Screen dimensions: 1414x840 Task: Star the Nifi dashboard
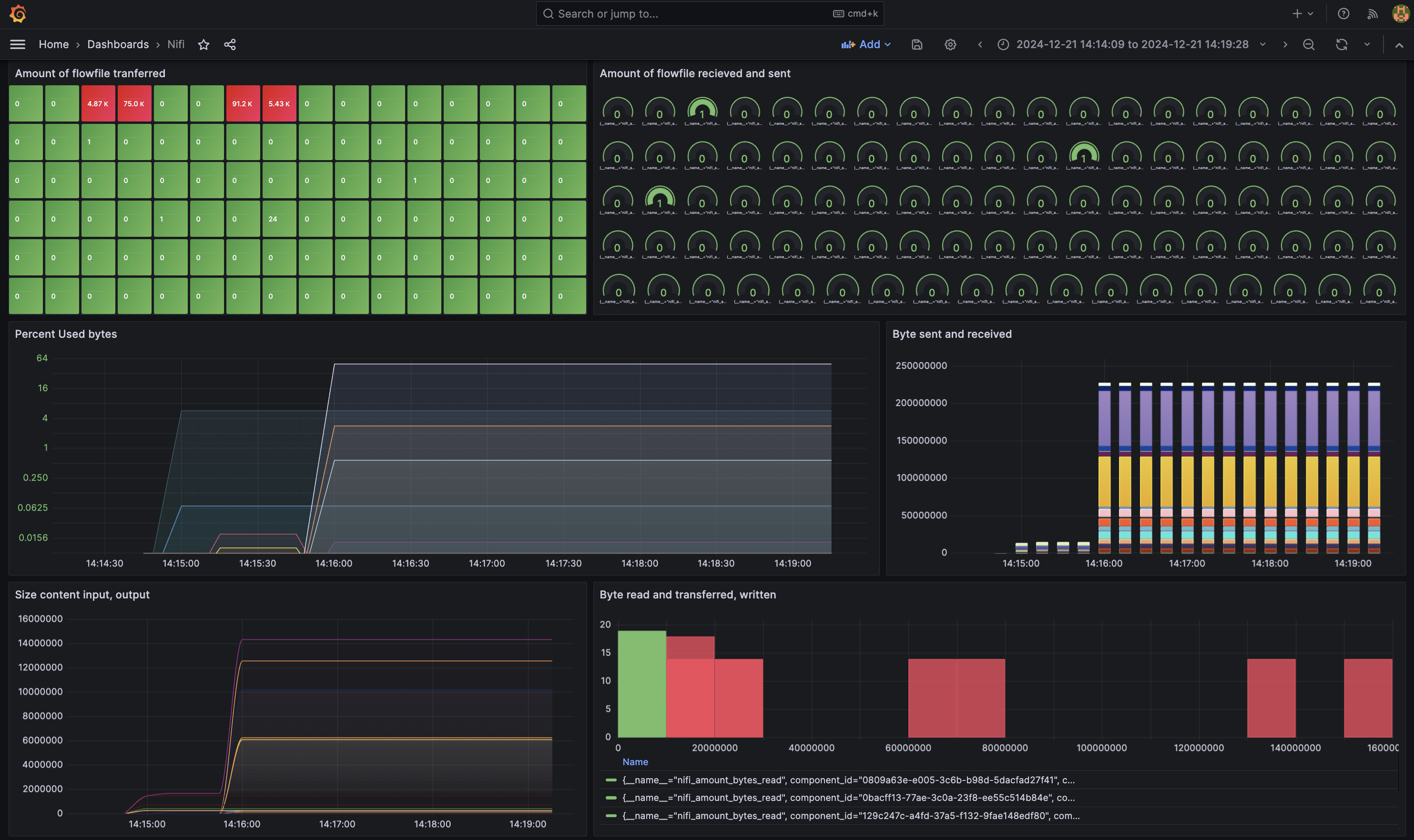(204, 44)
